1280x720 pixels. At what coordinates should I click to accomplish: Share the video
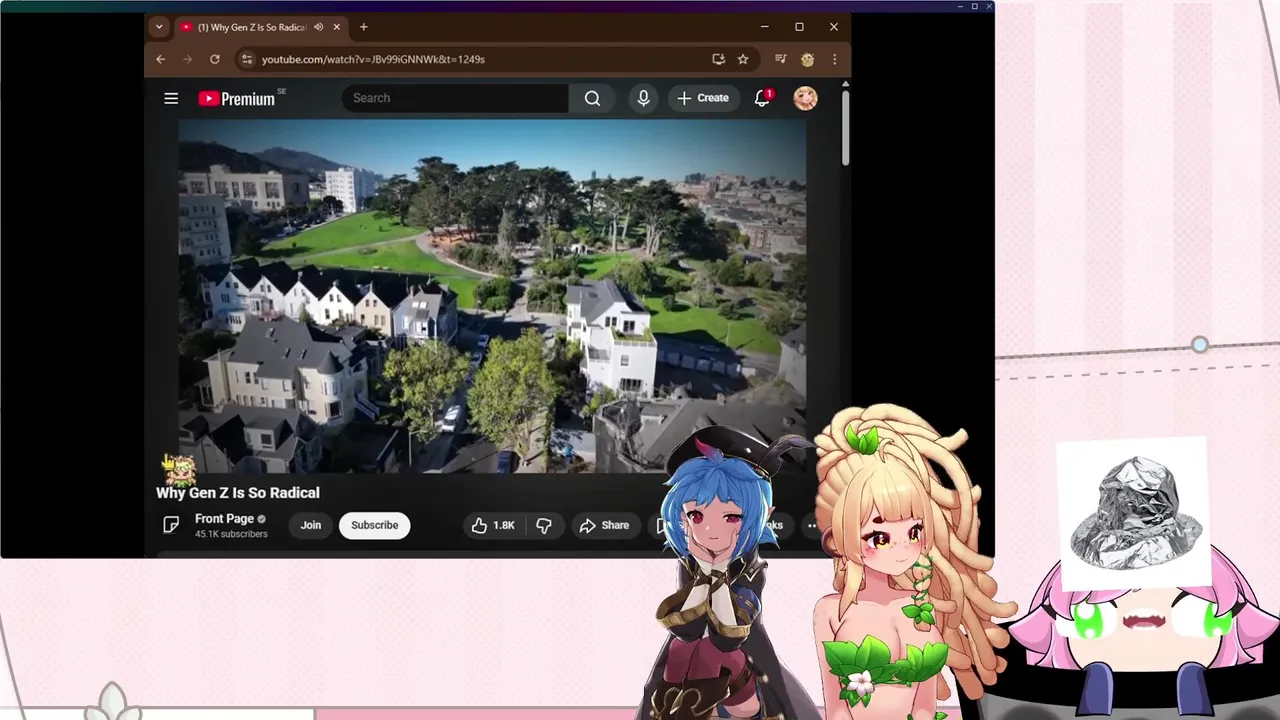604,525
